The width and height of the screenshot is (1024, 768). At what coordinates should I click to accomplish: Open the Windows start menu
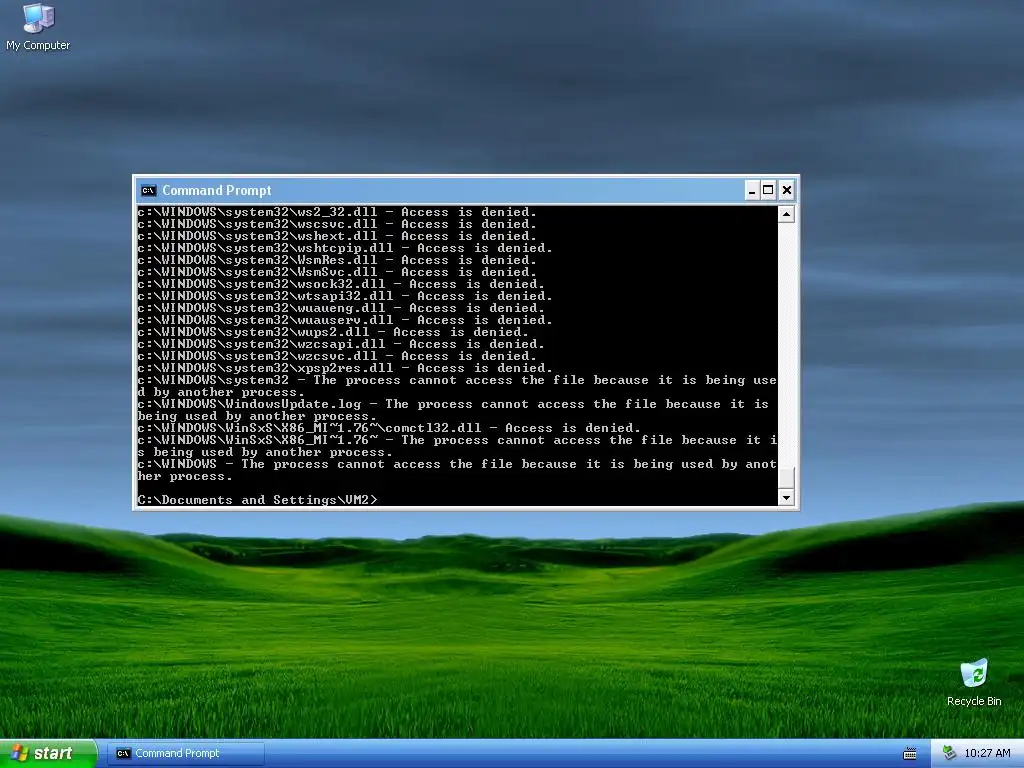(48, 753)
